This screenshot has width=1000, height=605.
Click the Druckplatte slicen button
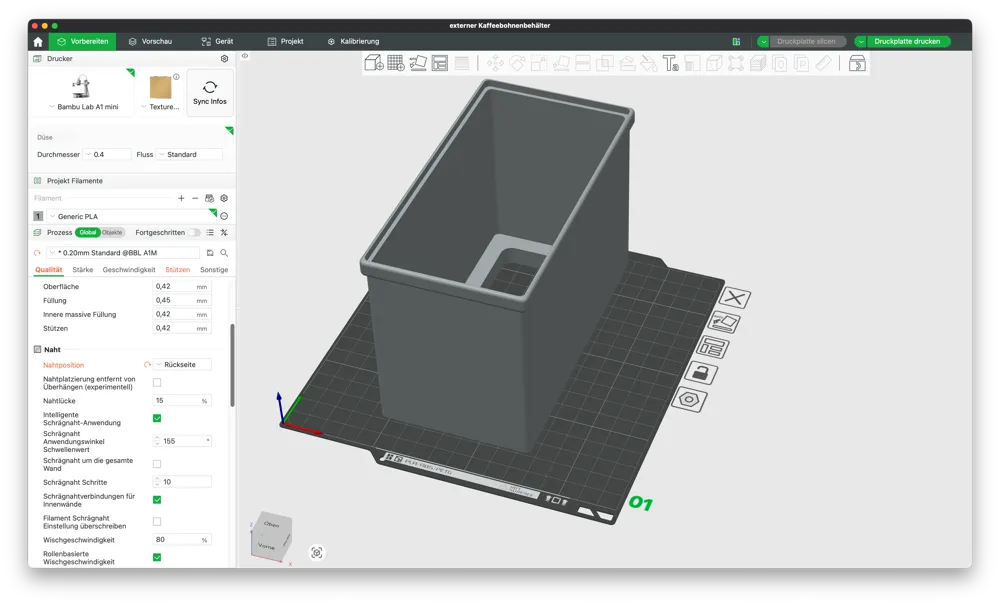tap(806, 41)
